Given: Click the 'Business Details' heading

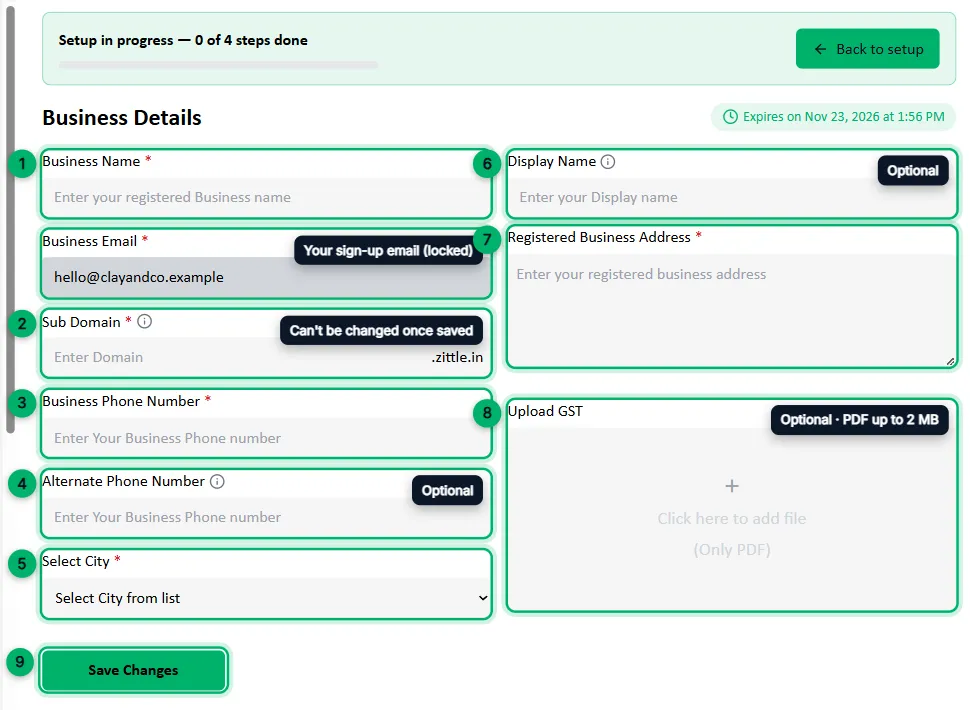Looking at the screenshot, I should click(x=122, y=118).
